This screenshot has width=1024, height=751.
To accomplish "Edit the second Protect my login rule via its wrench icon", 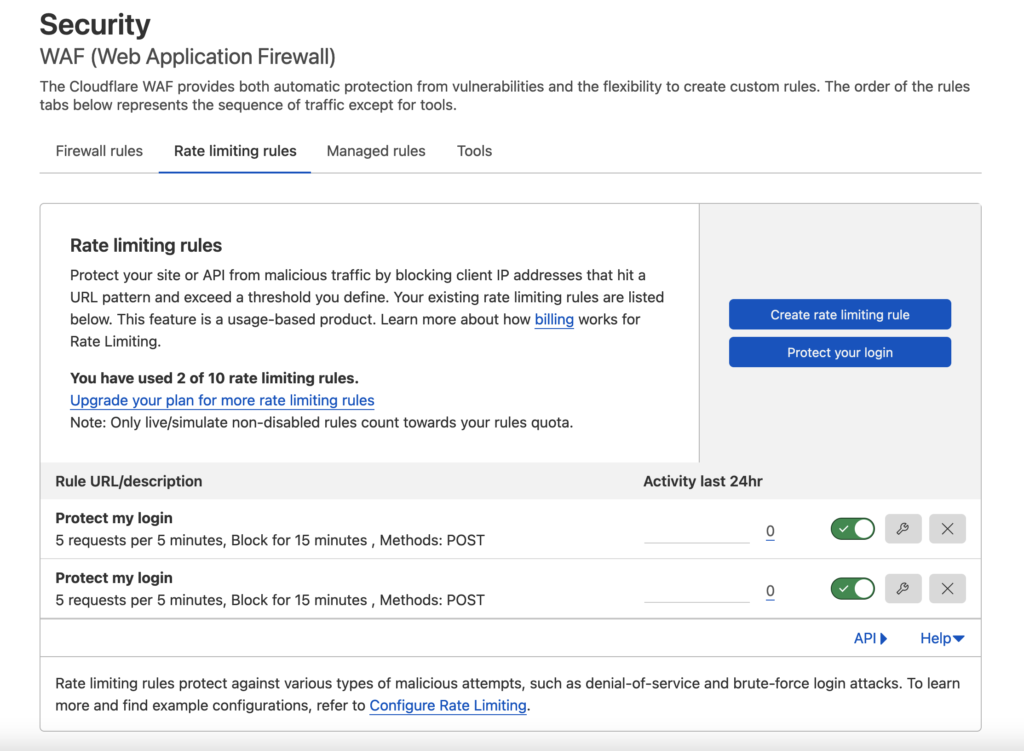I will click(903, 588).
